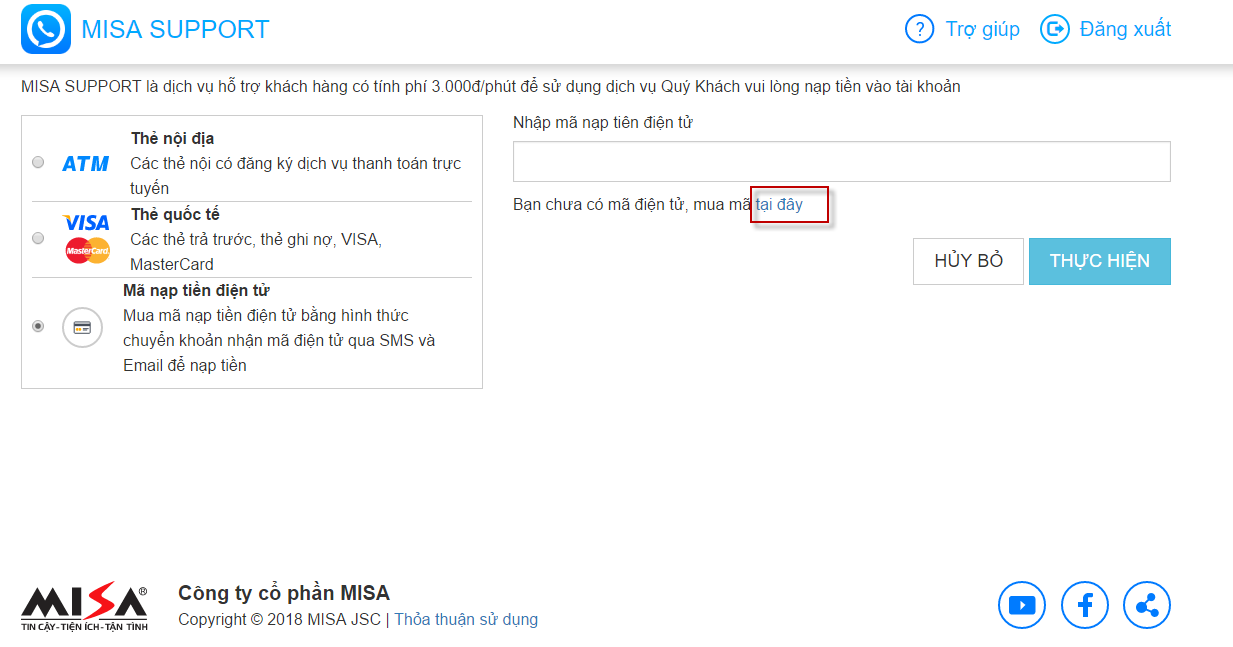Click the VISA MasterCard logo
Screen dimensions: 1233x647
[87, 238]
